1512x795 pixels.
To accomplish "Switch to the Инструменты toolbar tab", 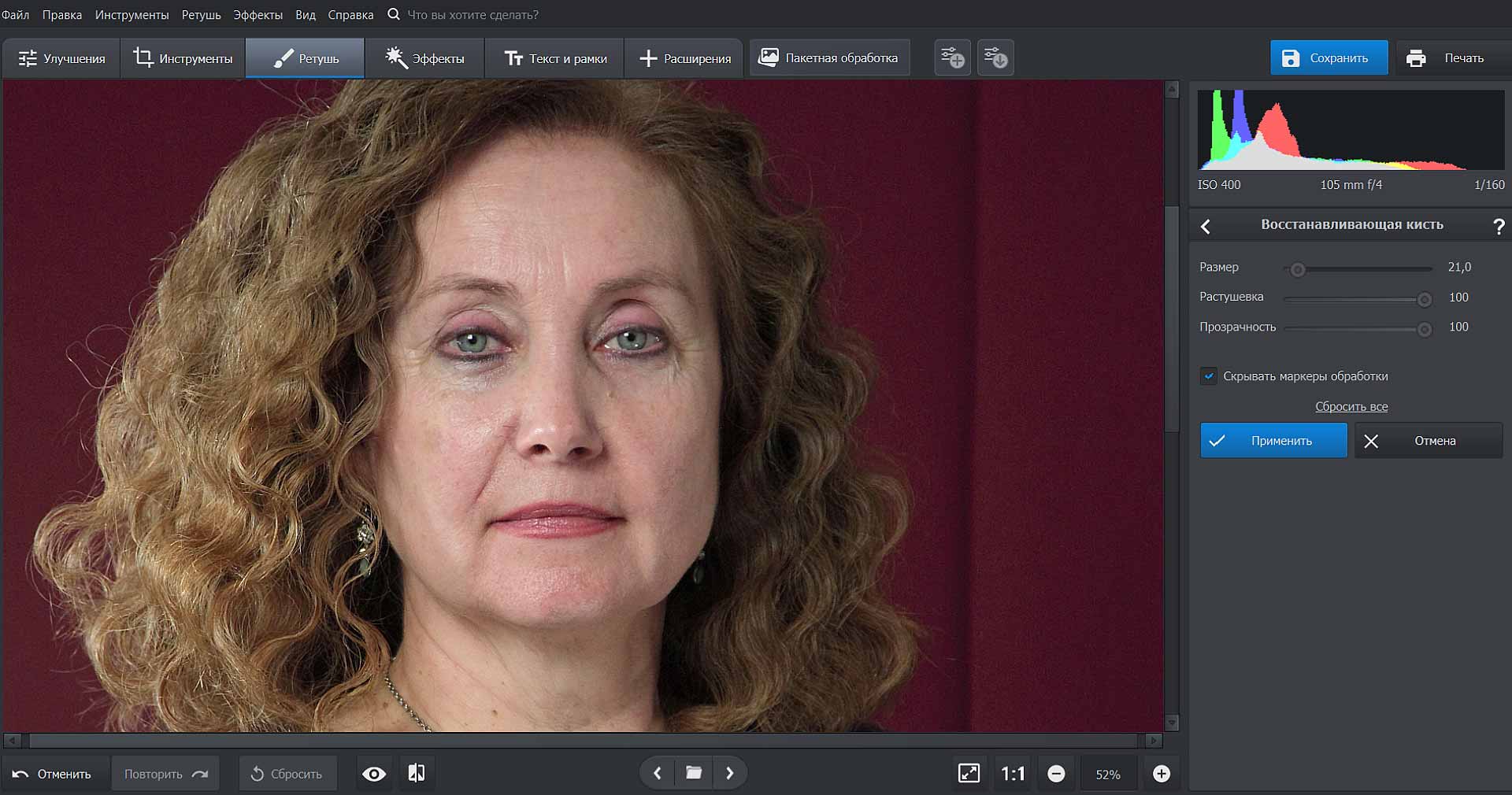I will [183, 58].
